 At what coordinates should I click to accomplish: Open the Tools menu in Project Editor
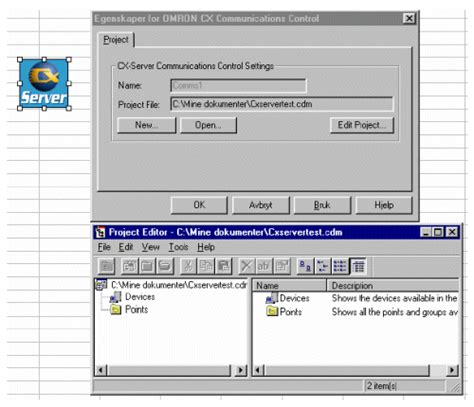point(178,247)
